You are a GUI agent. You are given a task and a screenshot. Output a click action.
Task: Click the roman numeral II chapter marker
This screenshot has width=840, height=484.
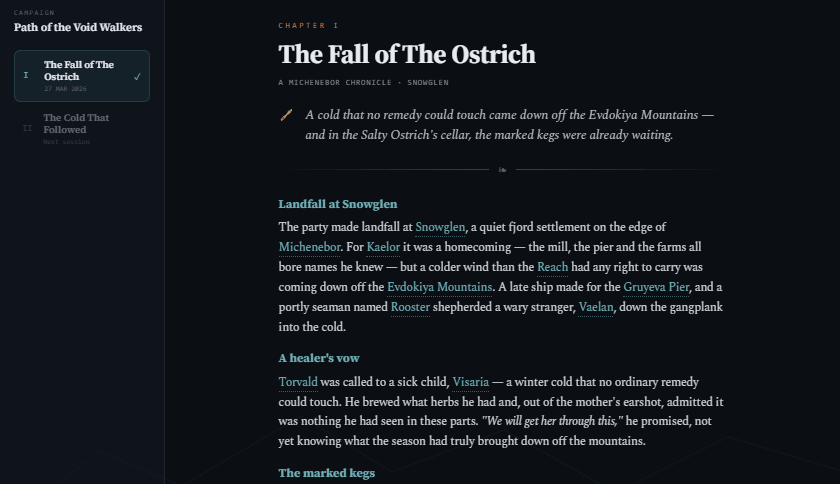27,128
